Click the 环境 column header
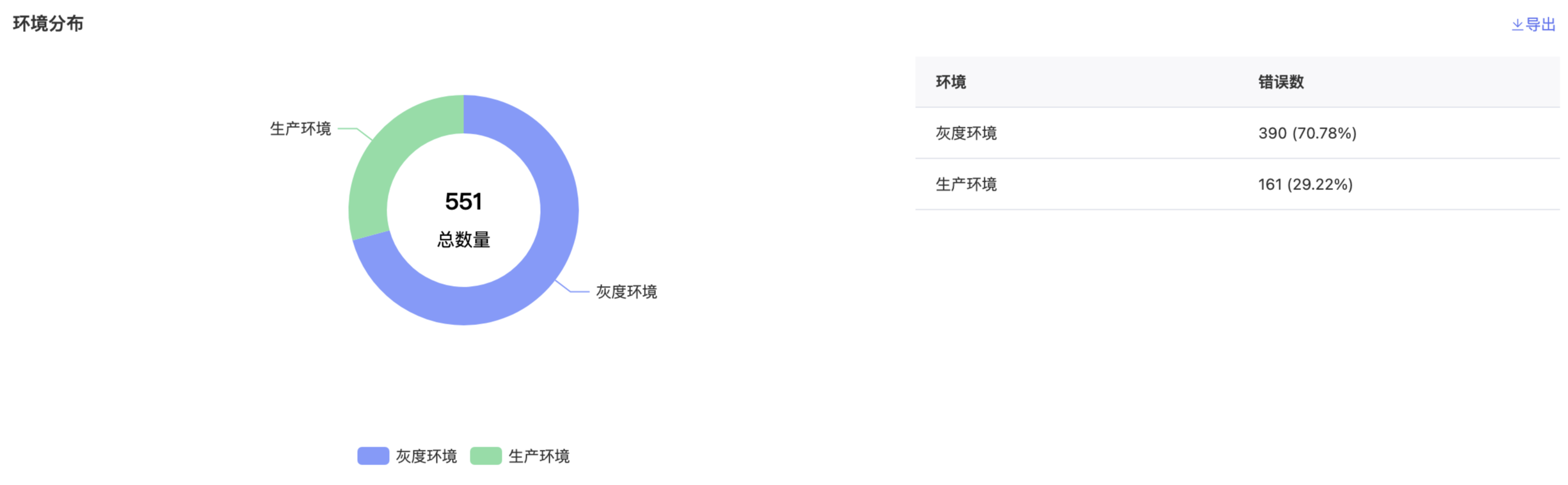The image size is (1568, 485). (x=951, y=82)
